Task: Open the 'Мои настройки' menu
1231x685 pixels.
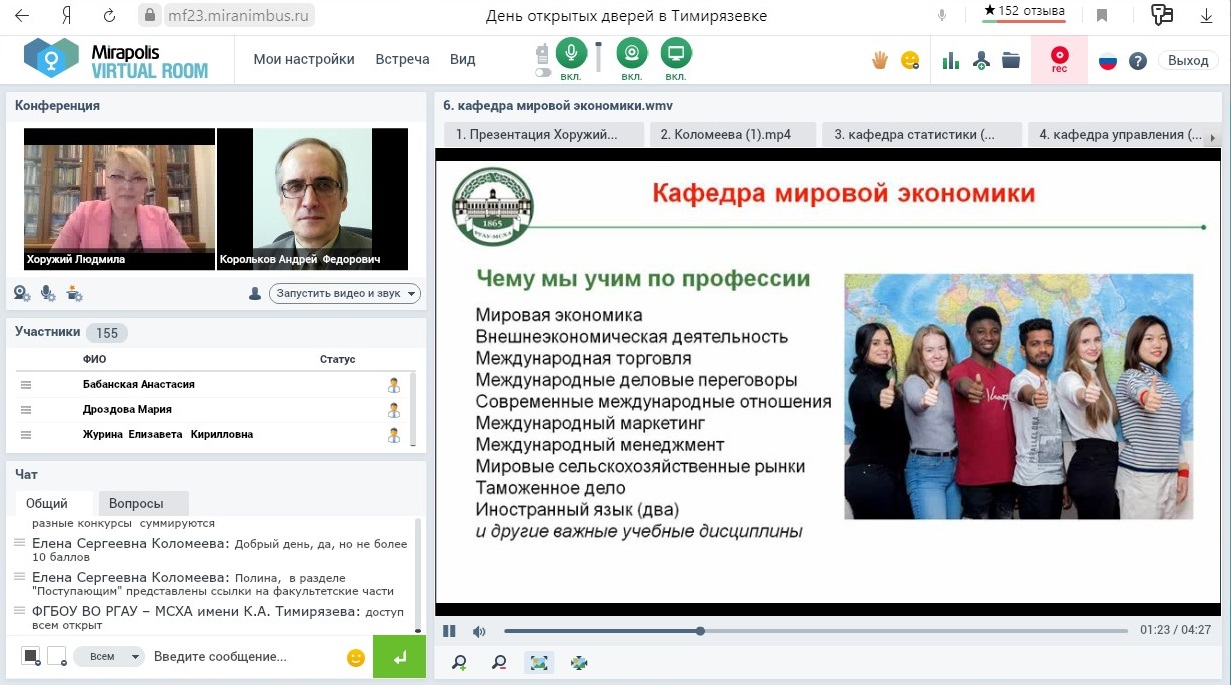Action: (x=304, y=59)
